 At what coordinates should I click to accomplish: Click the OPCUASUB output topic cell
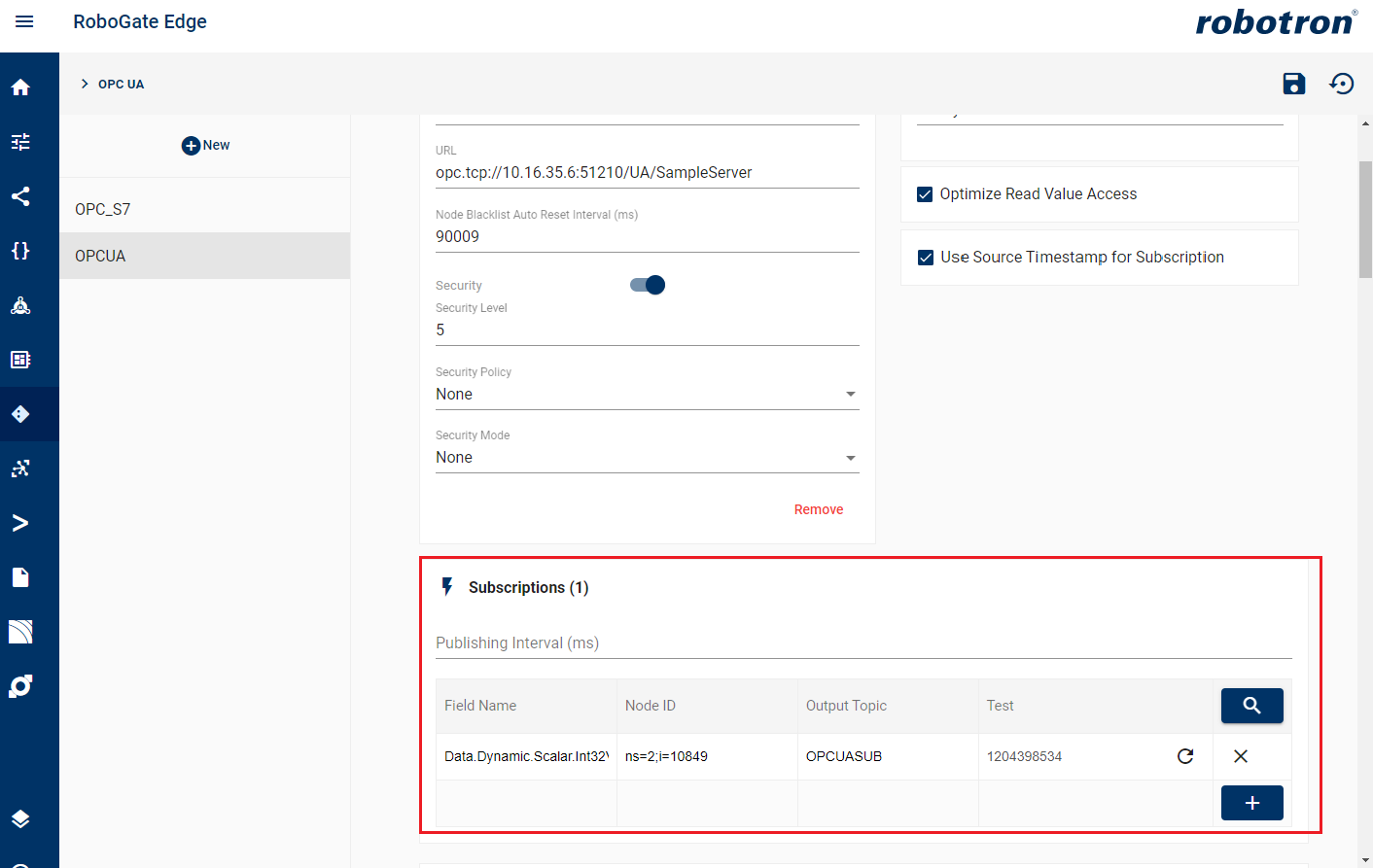coord(888,756)
